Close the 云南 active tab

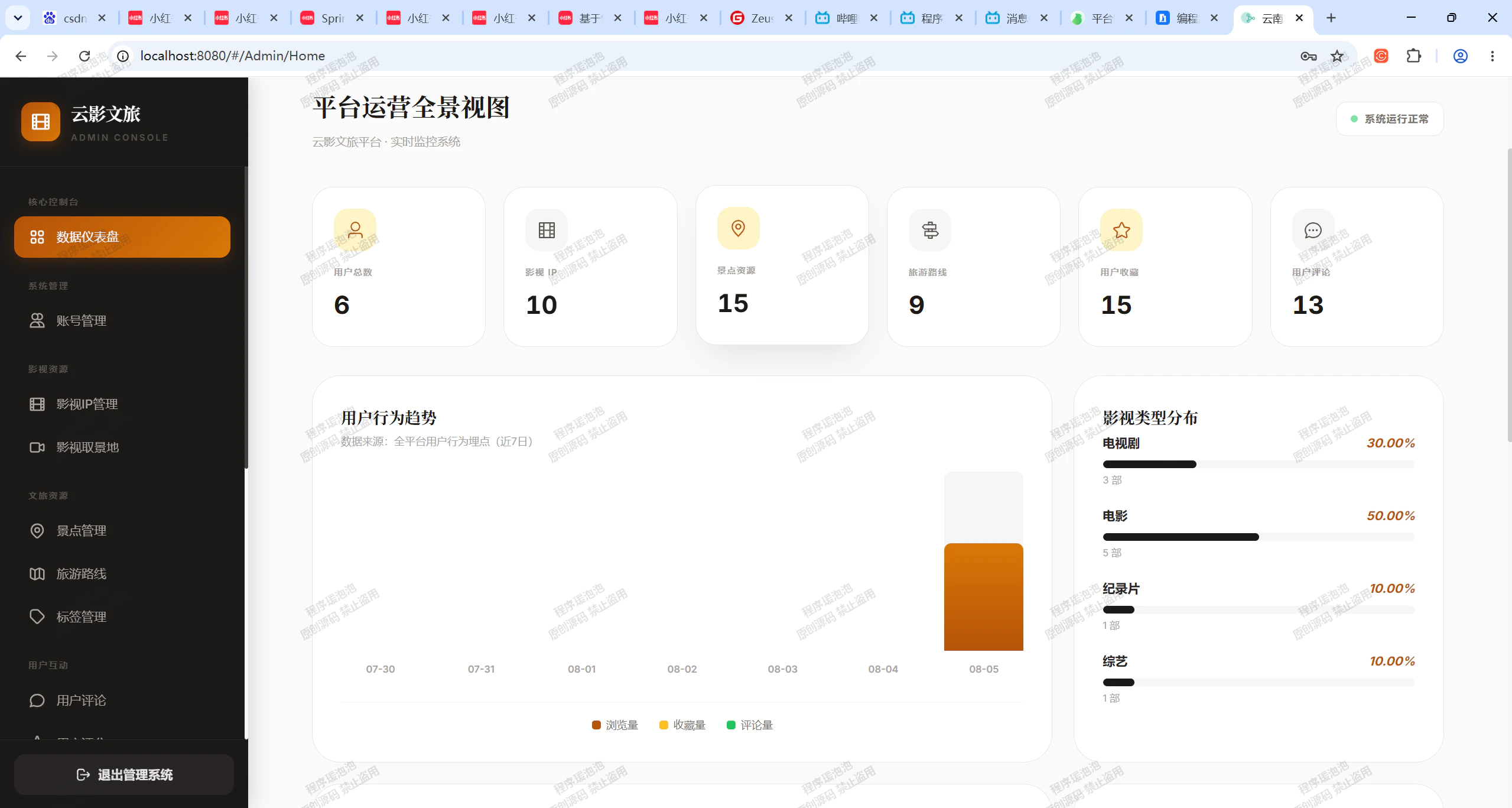pyautogui.click(x=1299, y=18)
